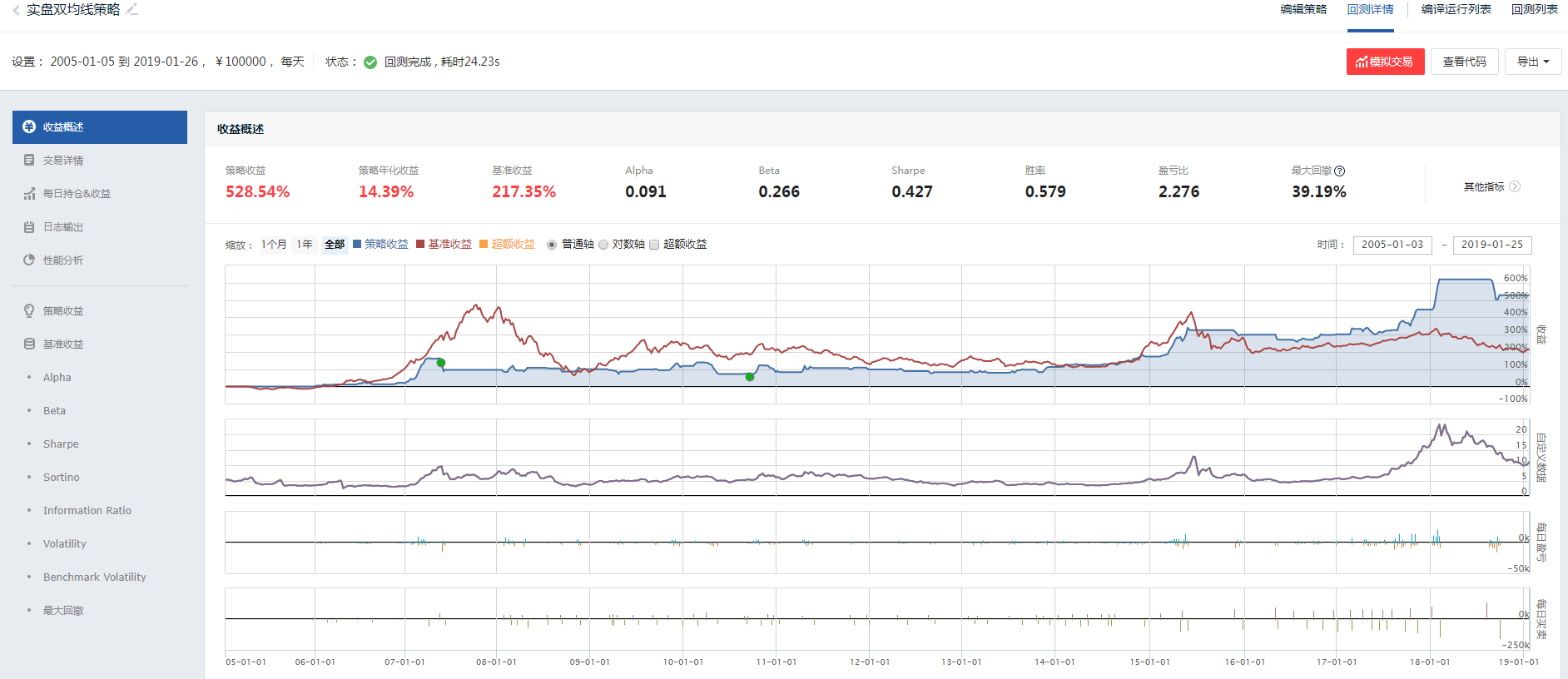
Task: Click the 基准收益 database icon
Action: (x=29, y=344)
